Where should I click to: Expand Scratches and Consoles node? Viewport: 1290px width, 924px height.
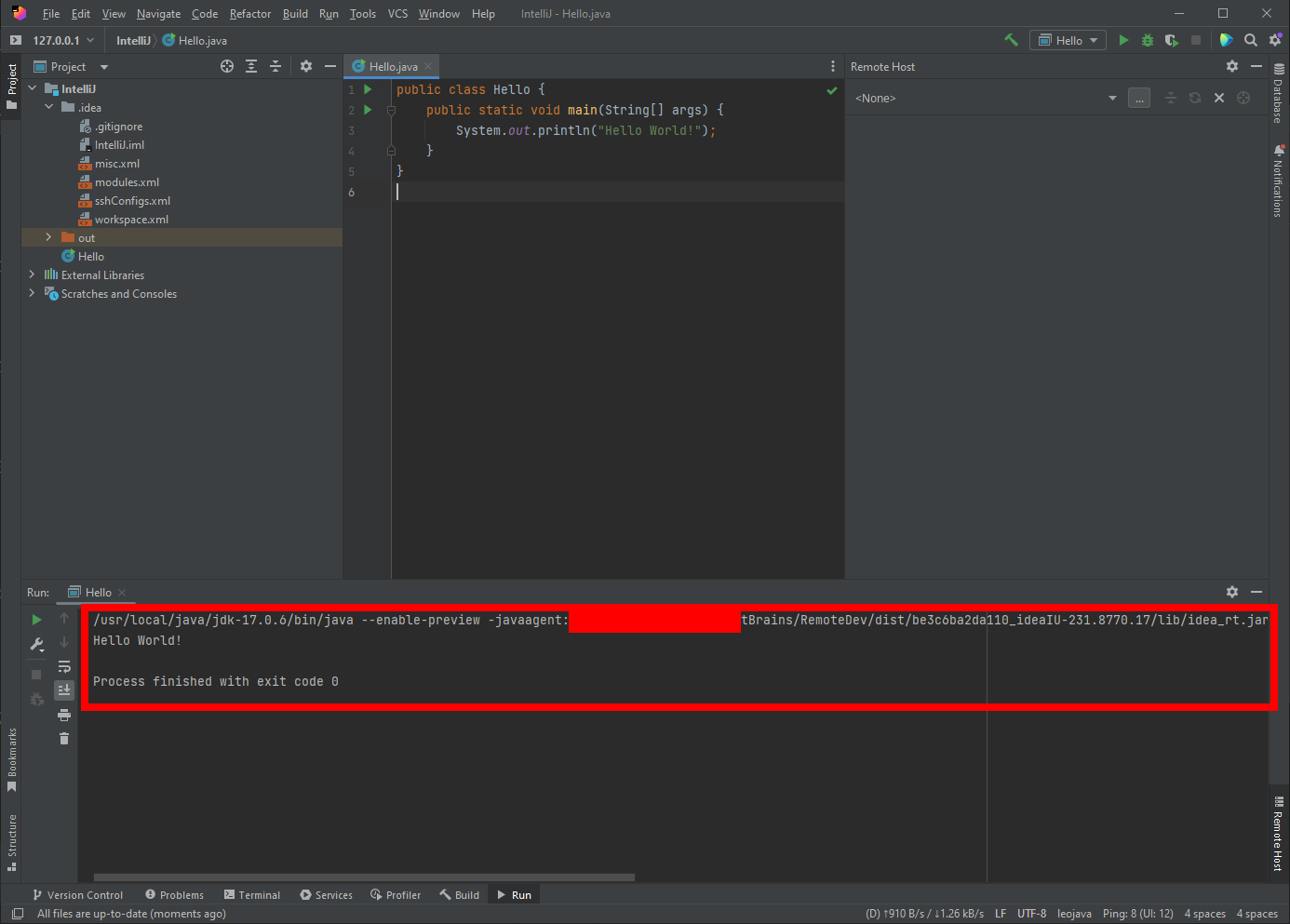(33, 293)
